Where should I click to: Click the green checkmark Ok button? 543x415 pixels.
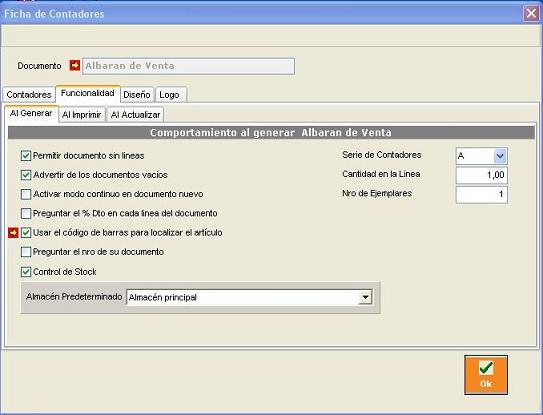pyautogui.click(x=486, y=375)
